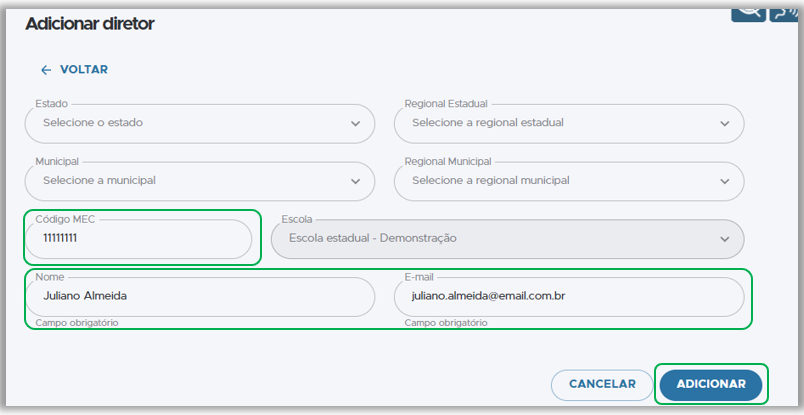Click the ADICIONAR button

[x=711, y=385]
